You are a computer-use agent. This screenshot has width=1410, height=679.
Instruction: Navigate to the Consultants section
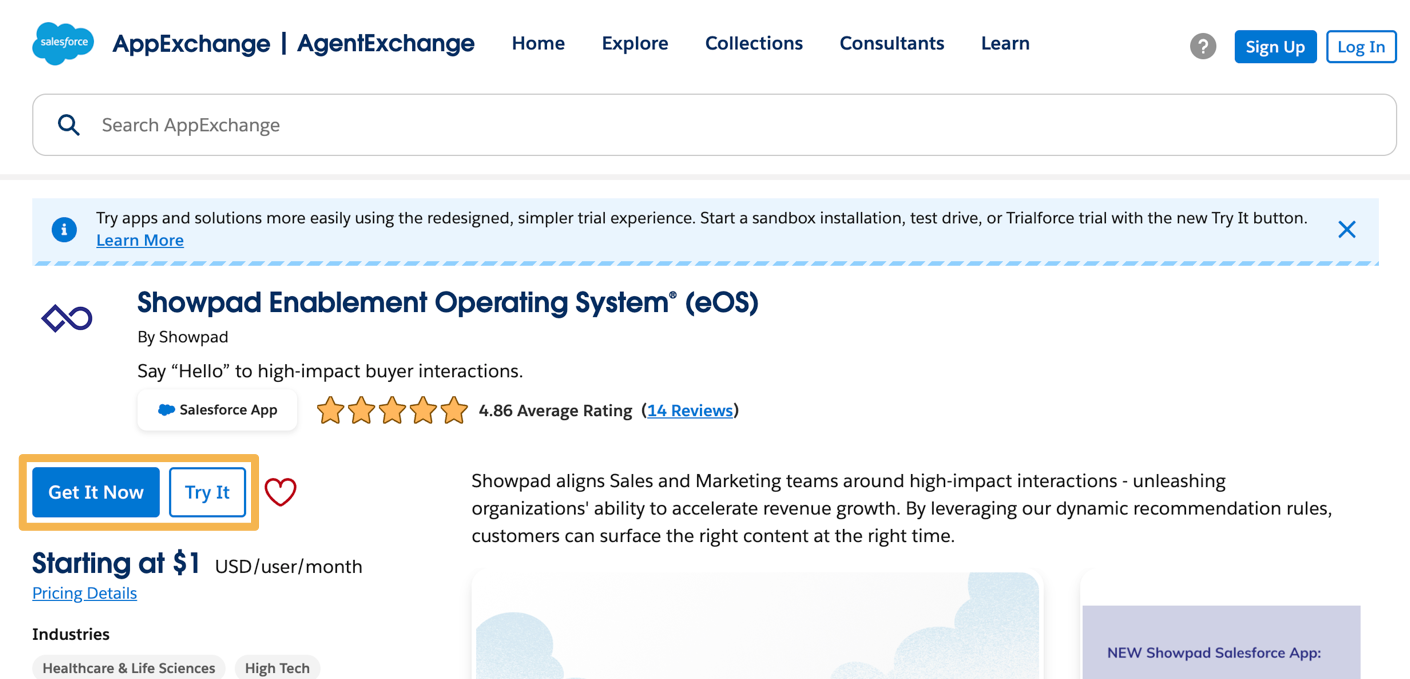(891, 43)
